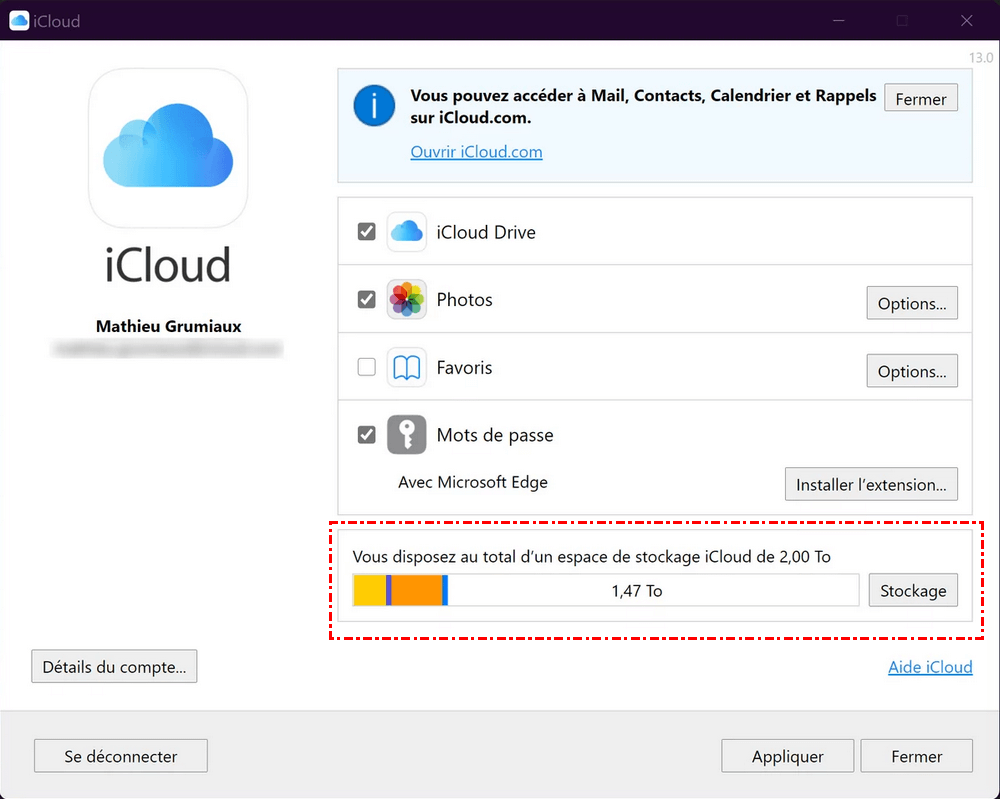Click Installer l'extension button
This screenshot has height=799, width=1000.
coord(870,485)
